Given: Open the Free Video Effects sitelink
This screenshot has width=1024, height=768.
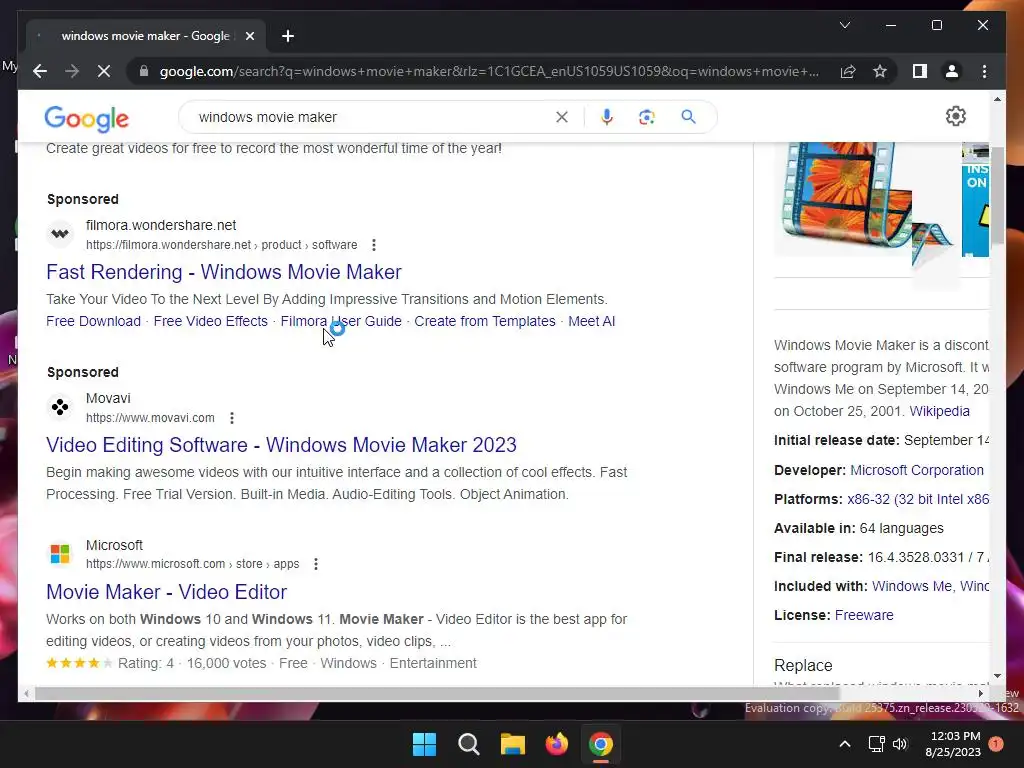Looking at the screenshot, I should coord(210,321).
